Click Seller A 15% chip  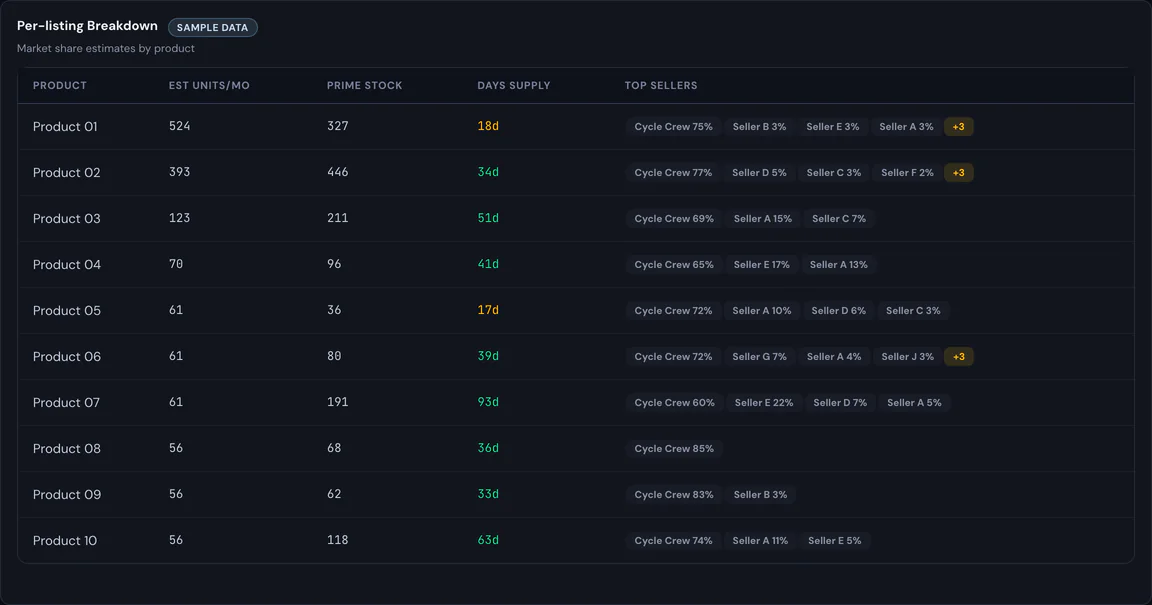tap(763, 218)
